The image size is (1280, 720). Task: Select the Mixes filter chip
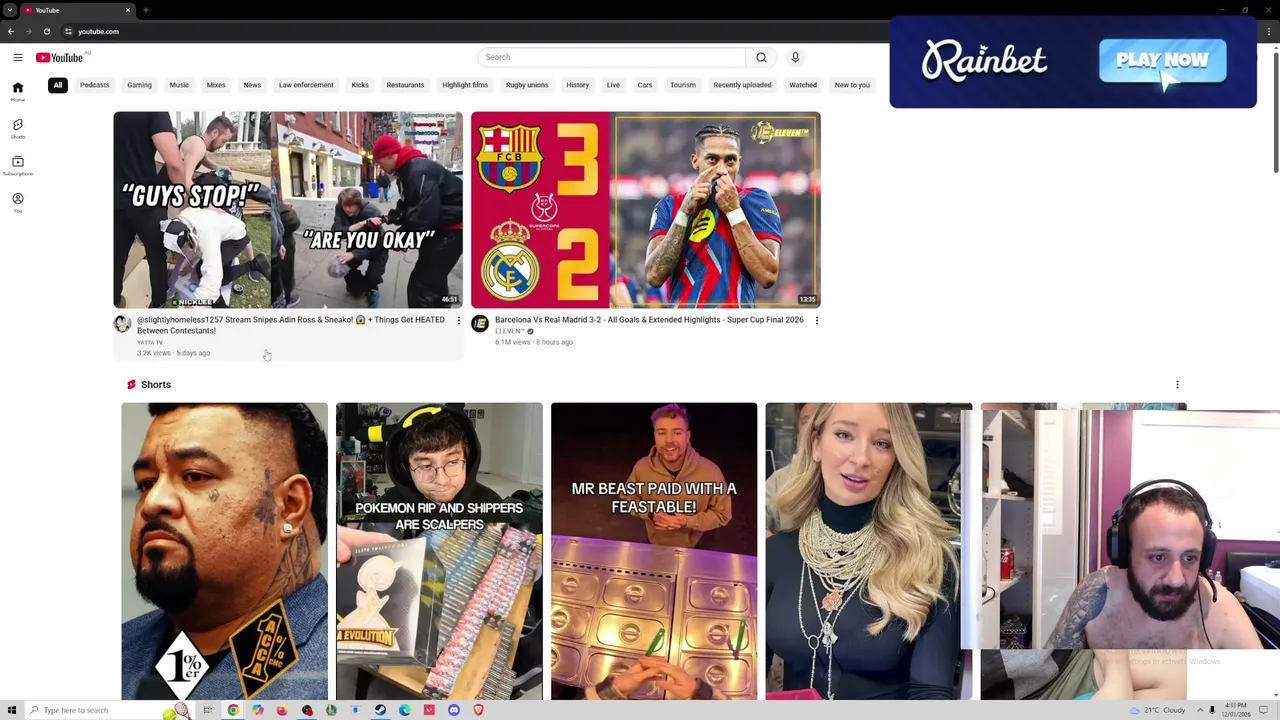(x=216, y=85)
